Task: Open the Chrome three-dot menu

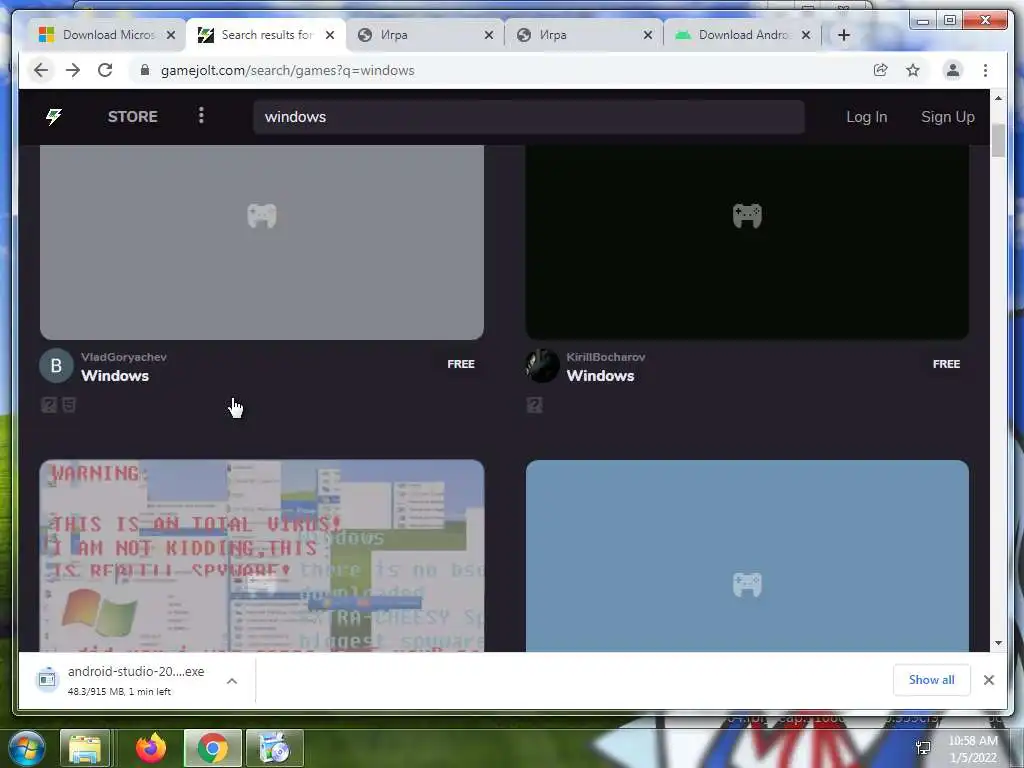Action: [985, 70]
